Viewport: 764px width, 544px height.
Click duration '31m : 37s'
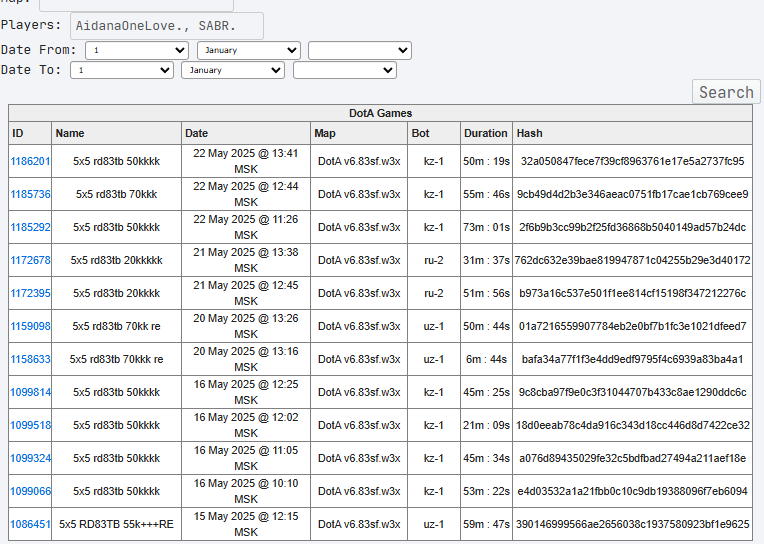tap(486, 260)
